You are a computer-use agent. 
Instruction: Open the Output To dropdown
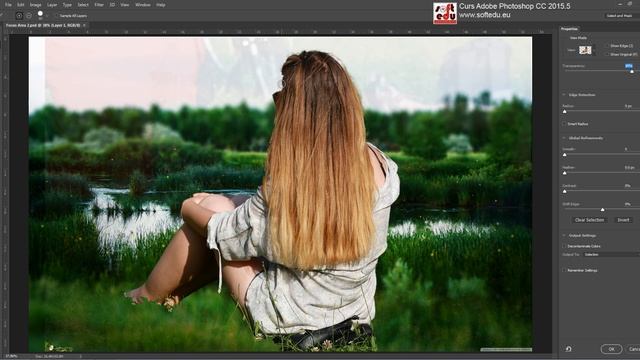611,255
